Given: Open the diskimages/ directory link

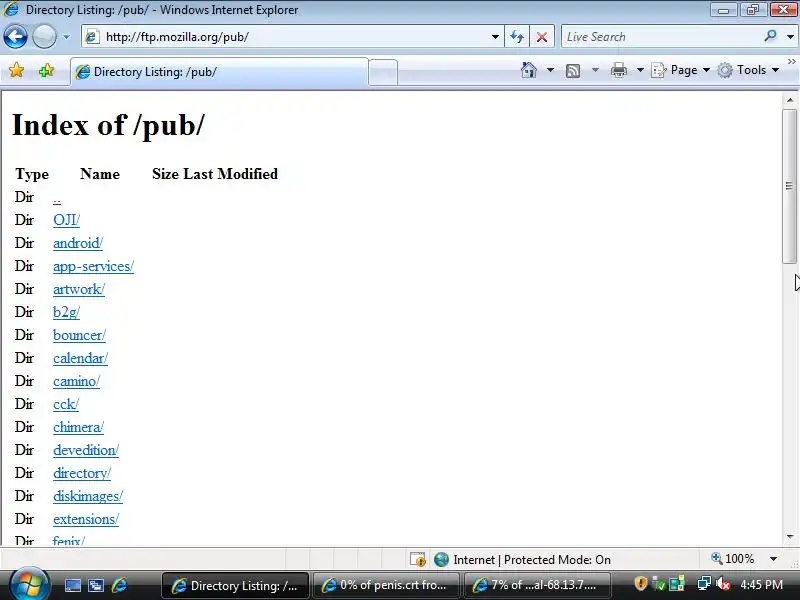Looking at the screenshot, I should pos(88,496).
